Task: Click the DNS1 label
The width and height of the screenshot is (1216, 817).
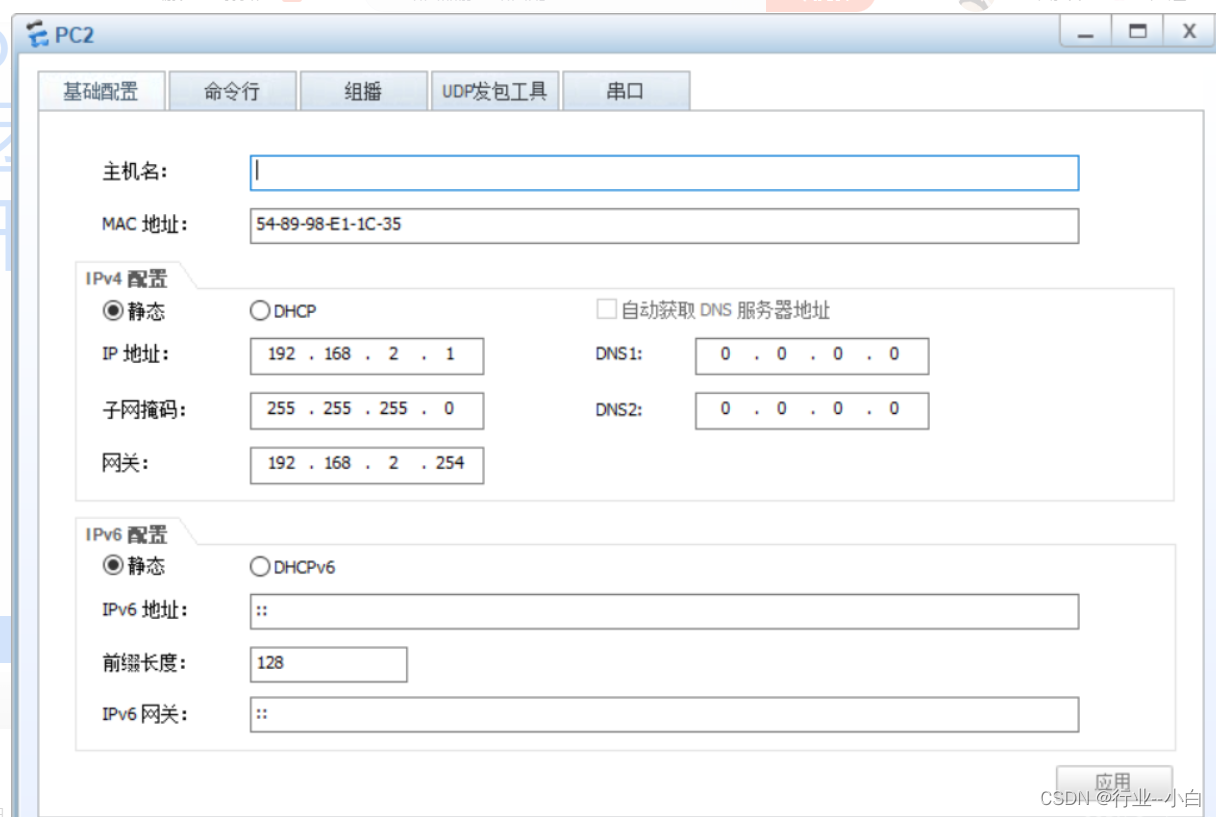Action: point(619,354)
